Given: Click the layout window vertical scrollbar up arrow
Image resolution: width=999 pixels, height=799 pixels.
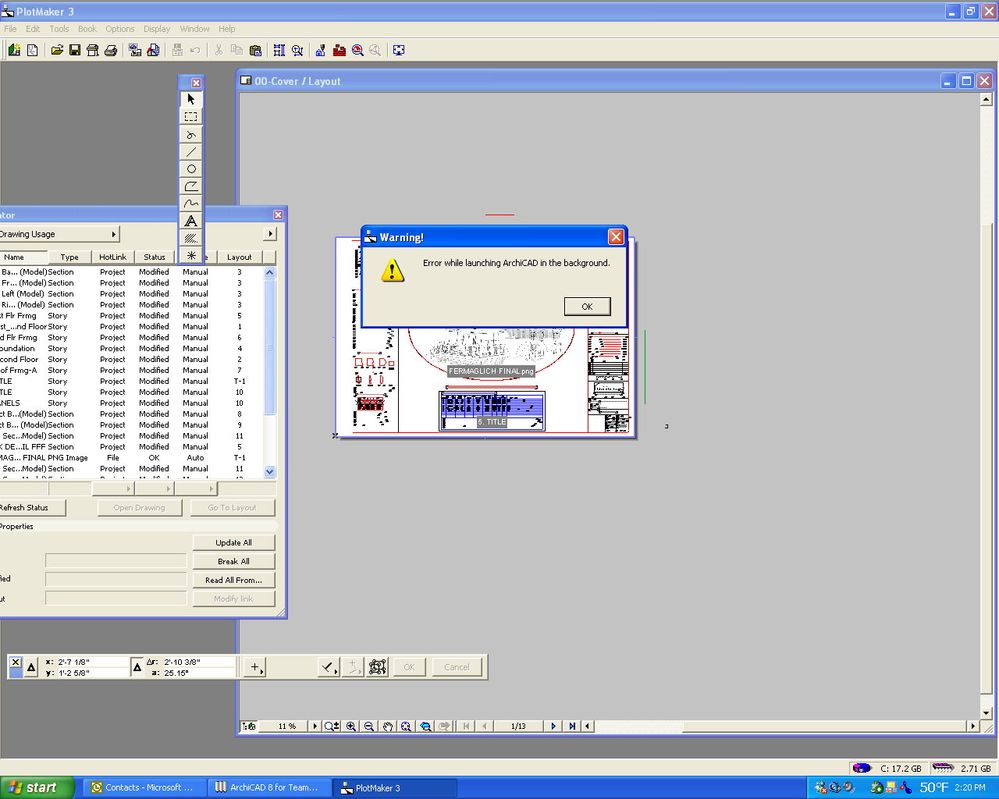Looking at the screenshot, I should point(986,99).
